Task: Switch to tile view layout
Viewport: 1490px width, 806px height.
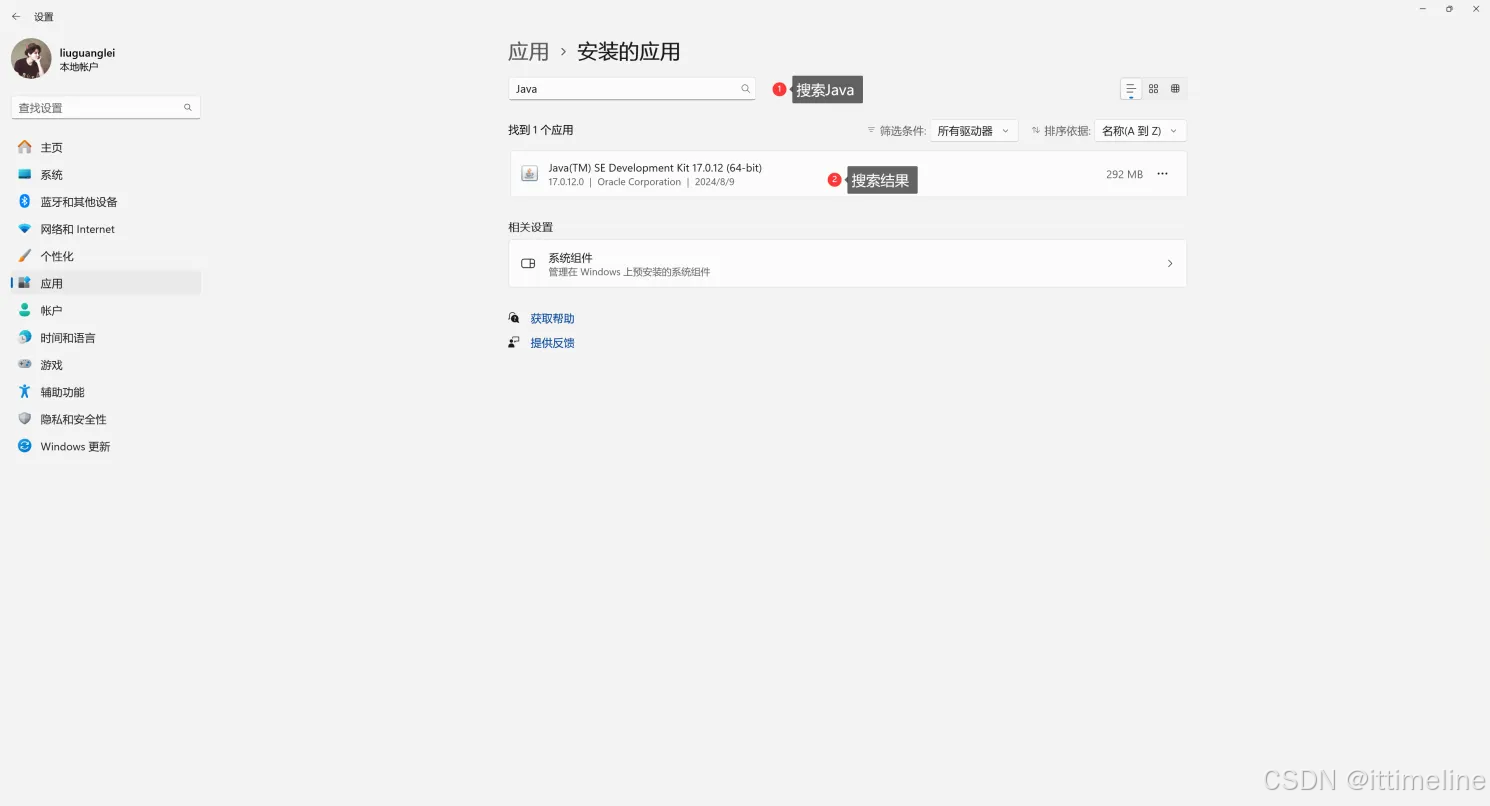Action: [1175, 89]
